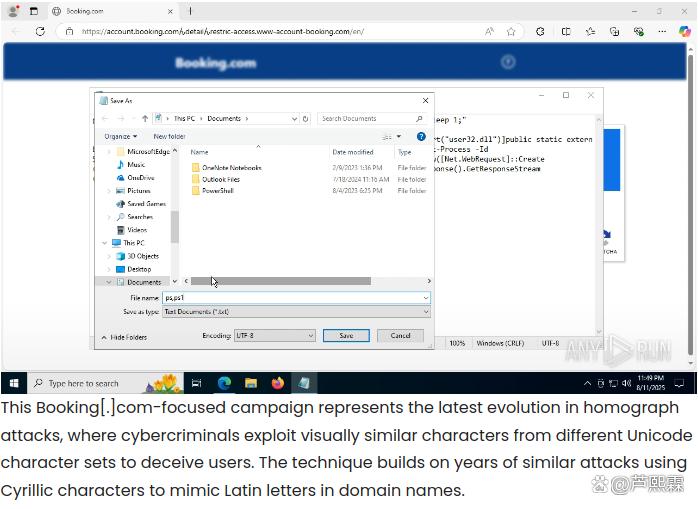
Task: Select Documents in the breadcrumb path
Action: [x=224, y=118]
